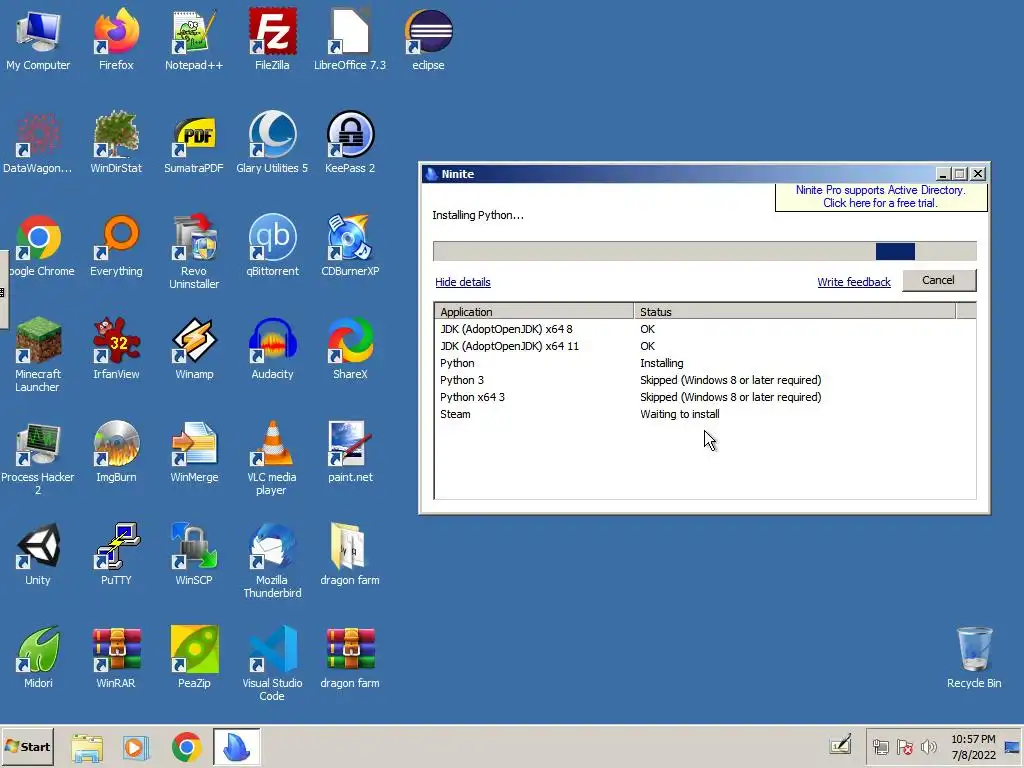This screenshot has height=768, width=1024.
Task: Select the Python x64 3 row
Action: [705, 397]
